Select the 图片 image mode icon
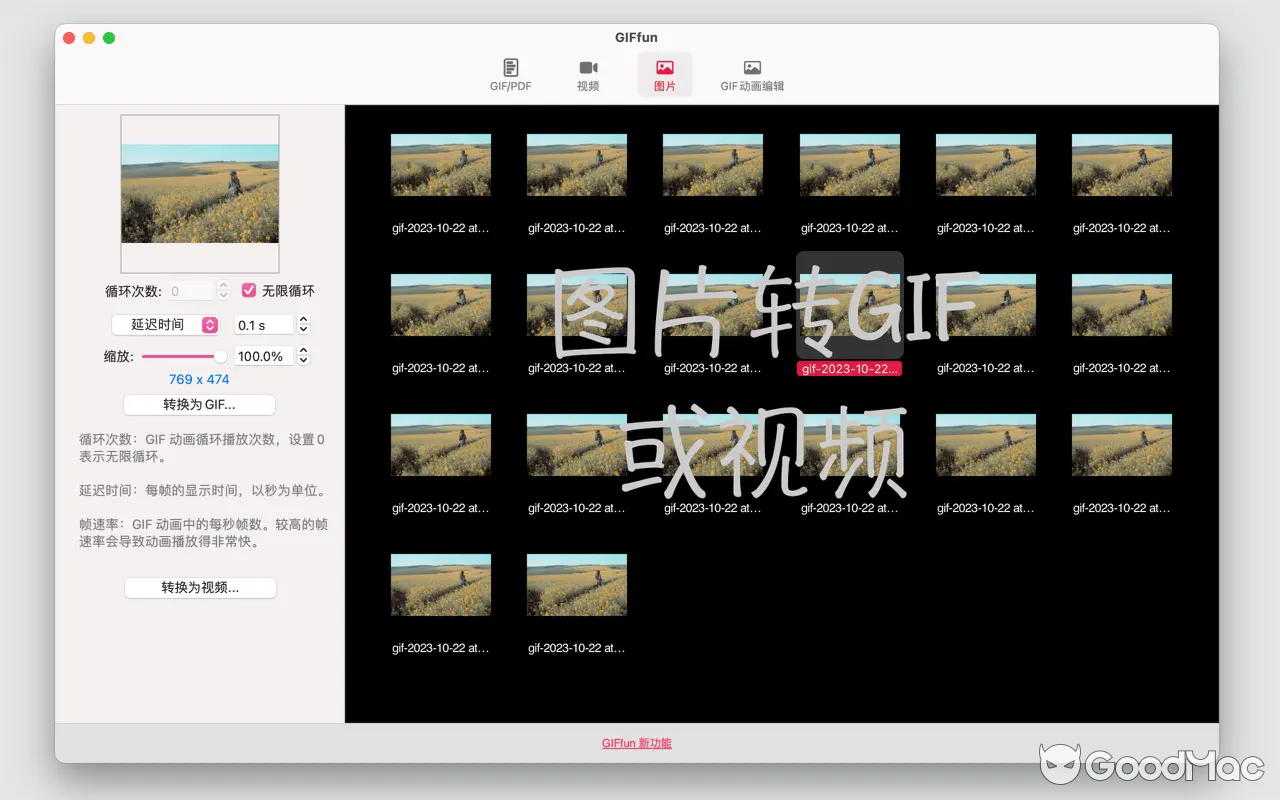Image resolution: width=1280 pixels, height=800 pixels. pos(664,74)
